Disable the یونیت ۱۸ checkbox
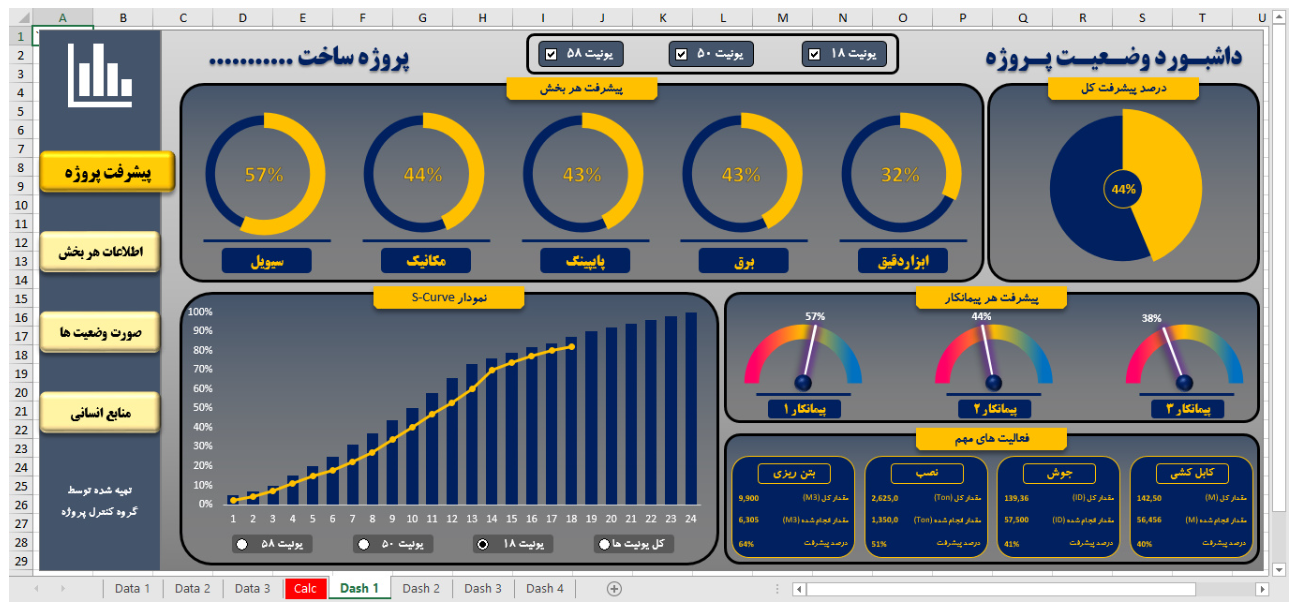This screenshot has height=610, width=1296. 815,54
